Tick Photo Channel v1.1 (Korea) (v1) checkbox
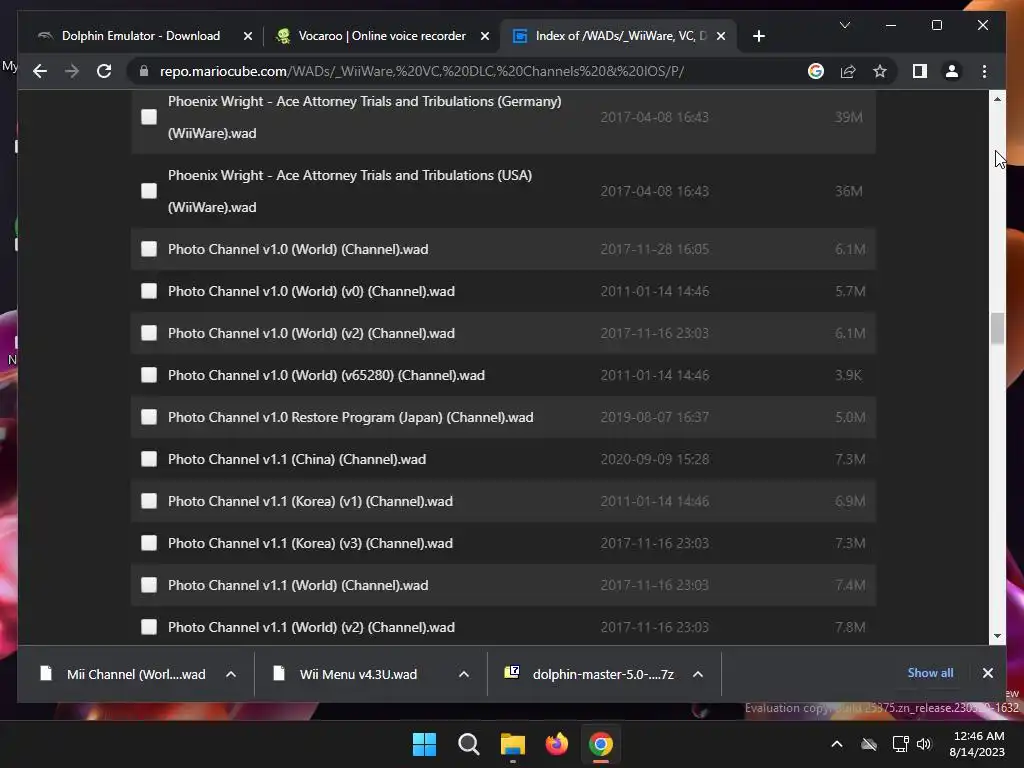 [x=149, y=501]
